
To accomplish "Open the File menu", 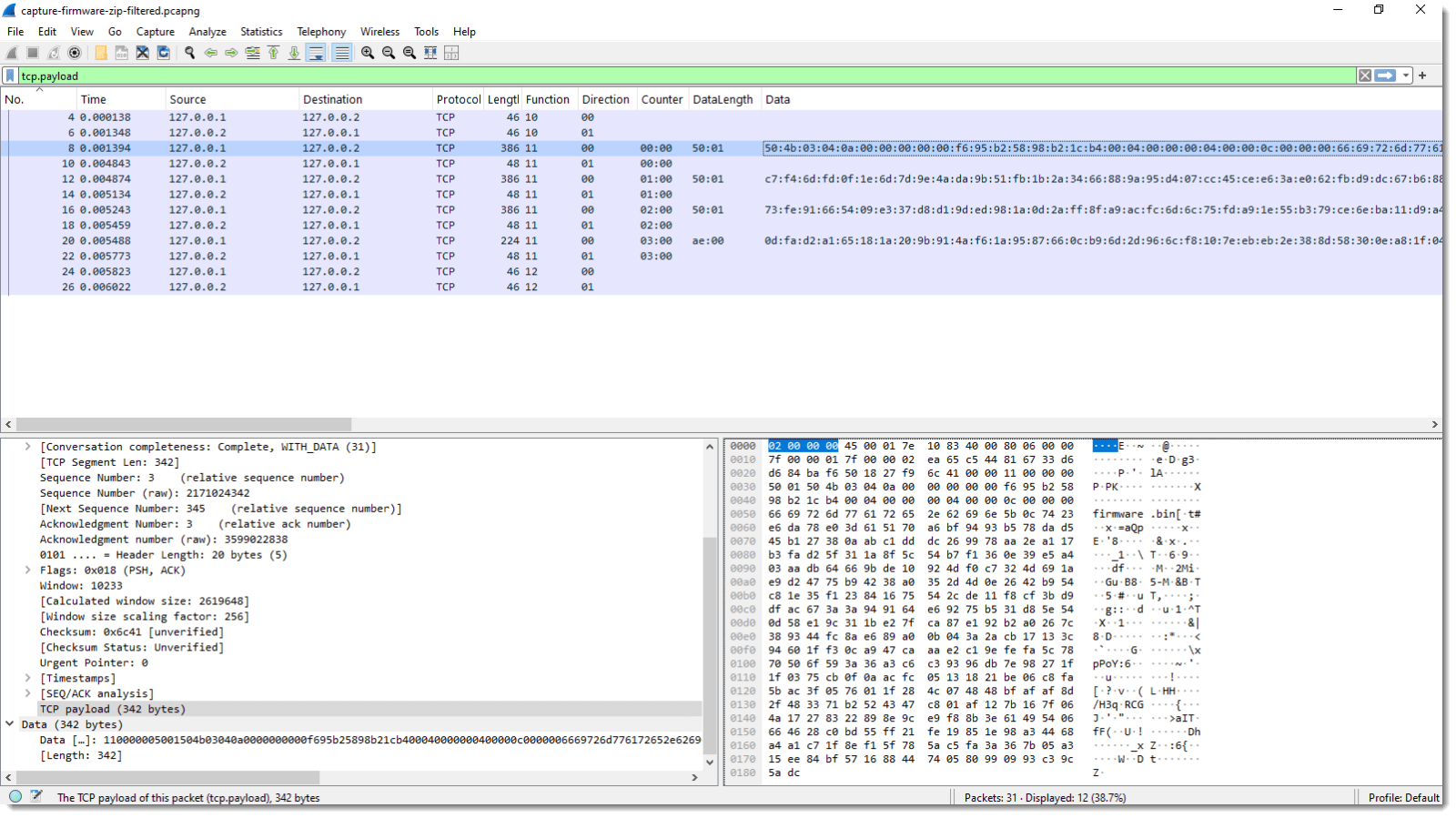I will [x=15, y=31].
